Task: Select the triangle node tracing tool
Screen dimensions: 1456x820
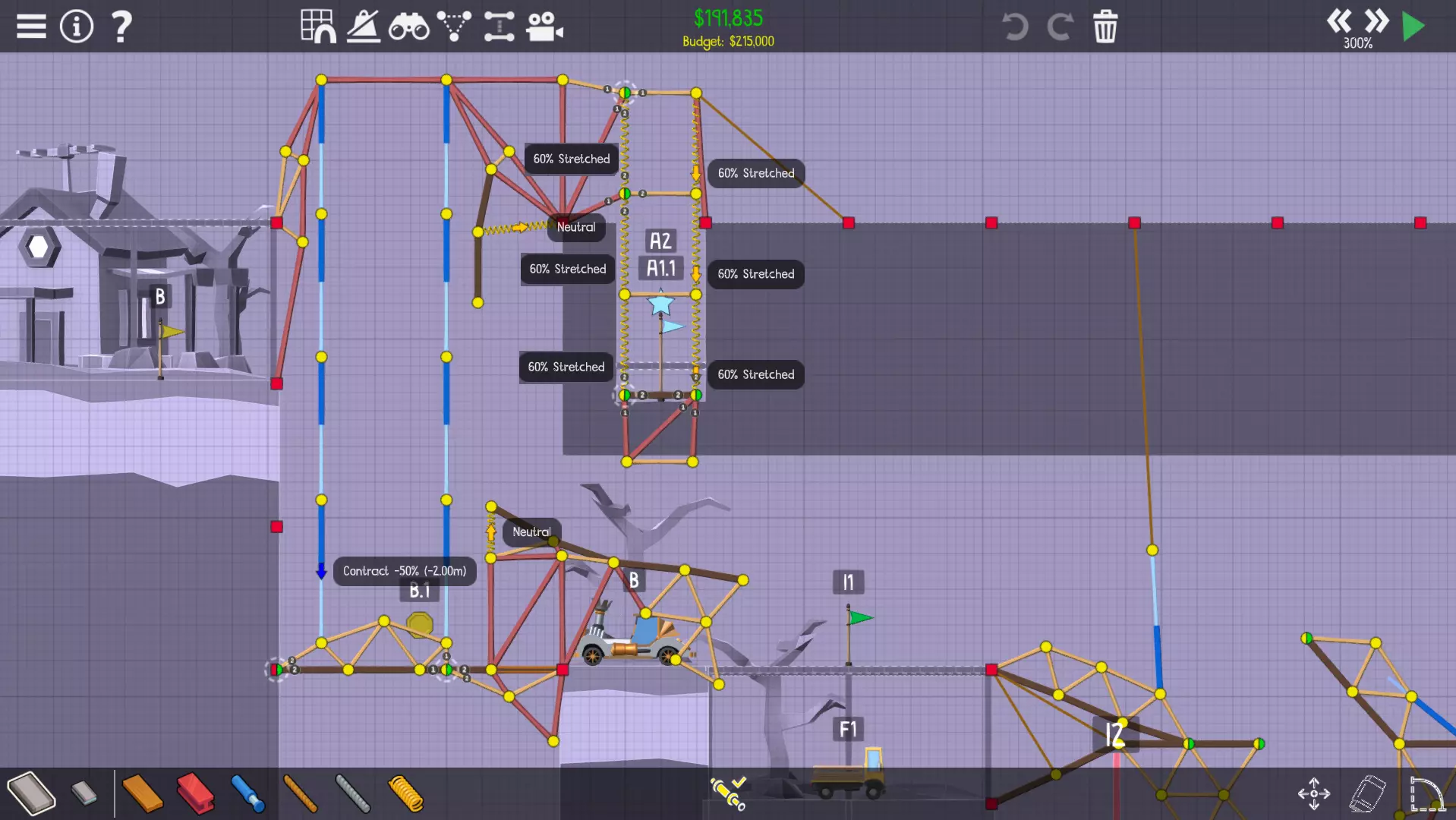Action: pos(454,27)
